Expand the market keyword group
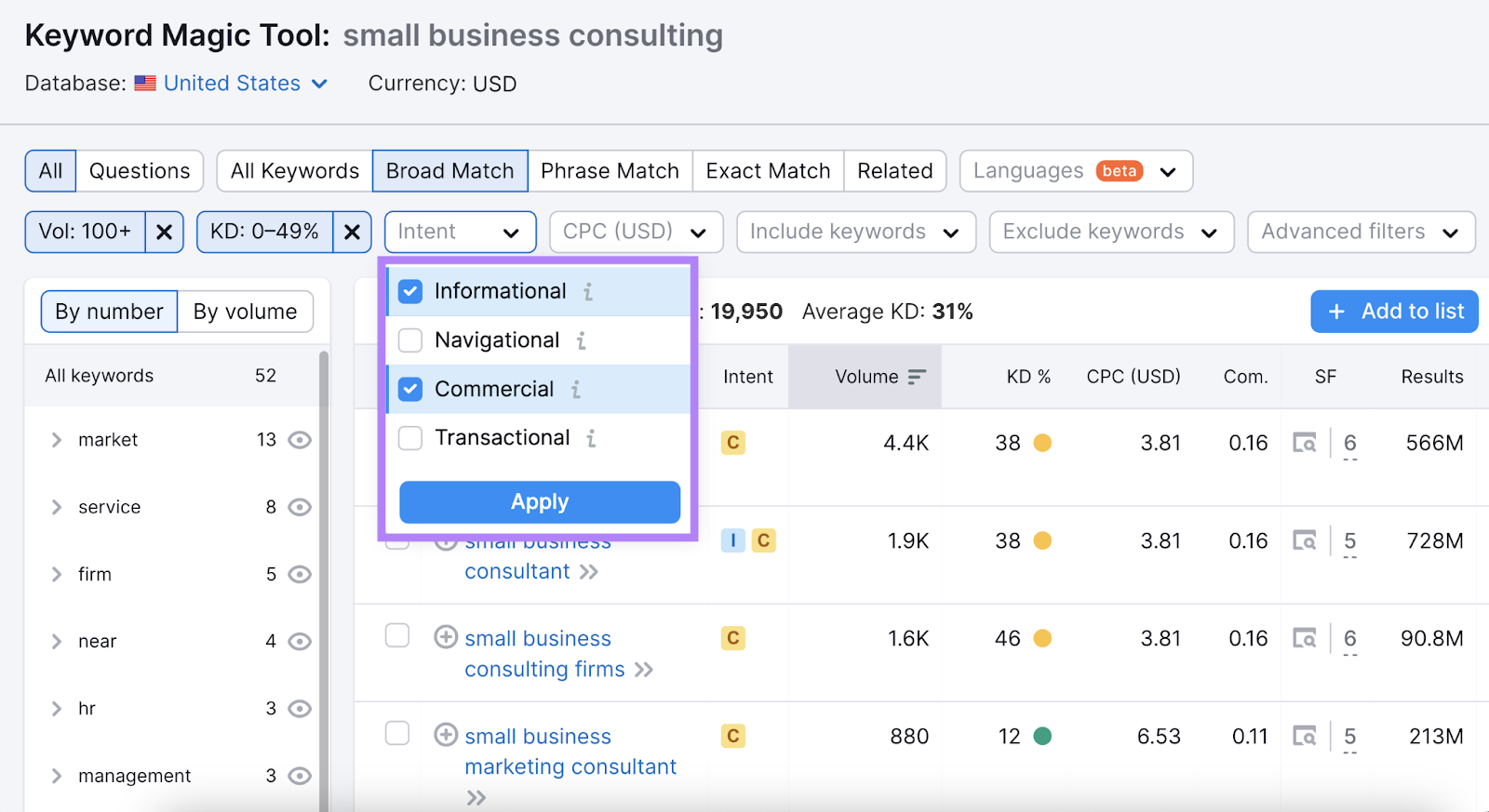The height and width of the screenshot is (812, 1489). tap(57, 440)
